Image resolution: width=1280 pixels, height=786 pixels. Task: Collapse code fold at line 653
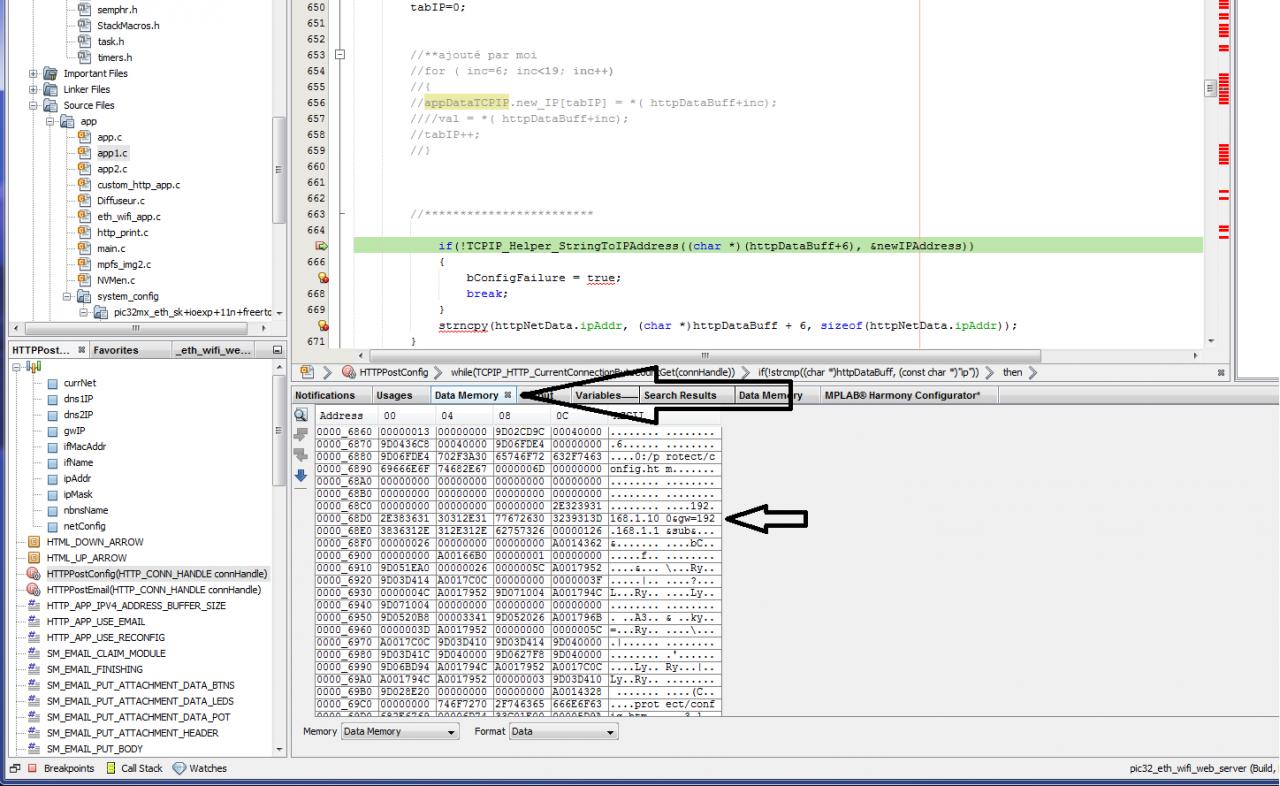pos(340,55)
